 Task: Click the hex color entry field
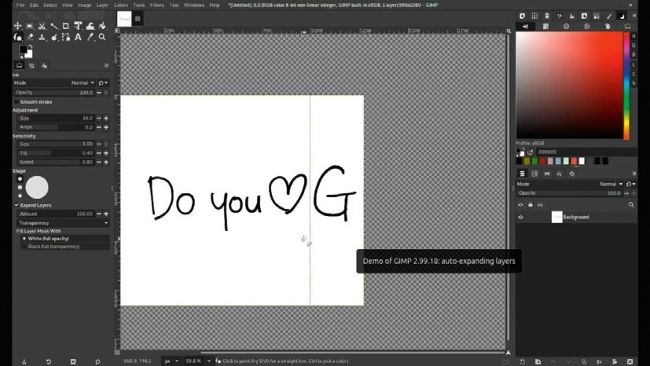click(586, 152)
